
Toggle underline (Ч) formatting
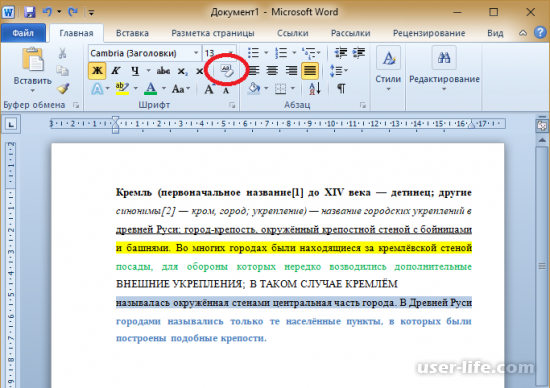click(x=135, y=71)
